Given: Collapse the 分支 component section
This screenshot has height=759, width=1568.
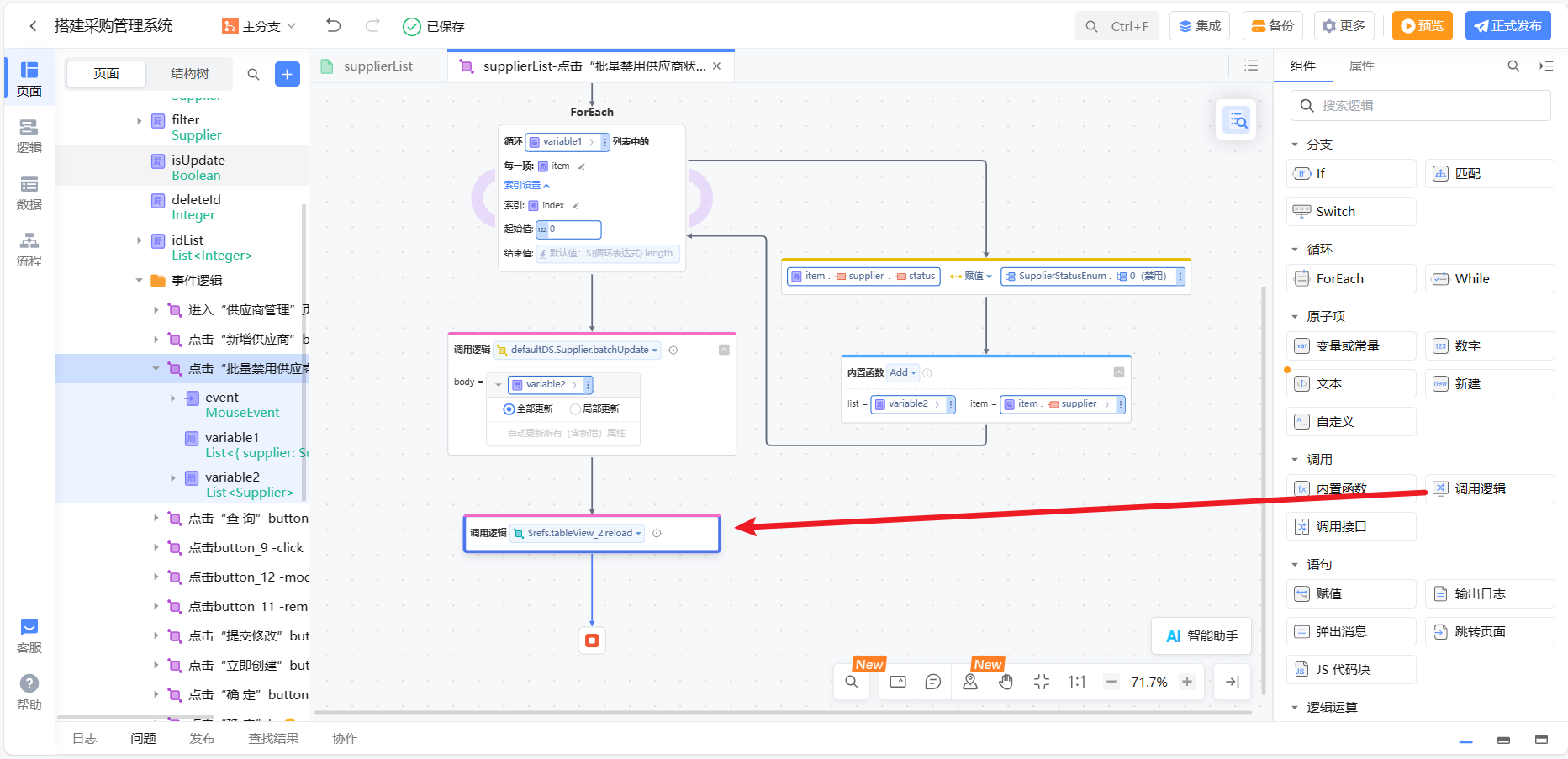Looking at the screenshot, I should pos(1295,145).
